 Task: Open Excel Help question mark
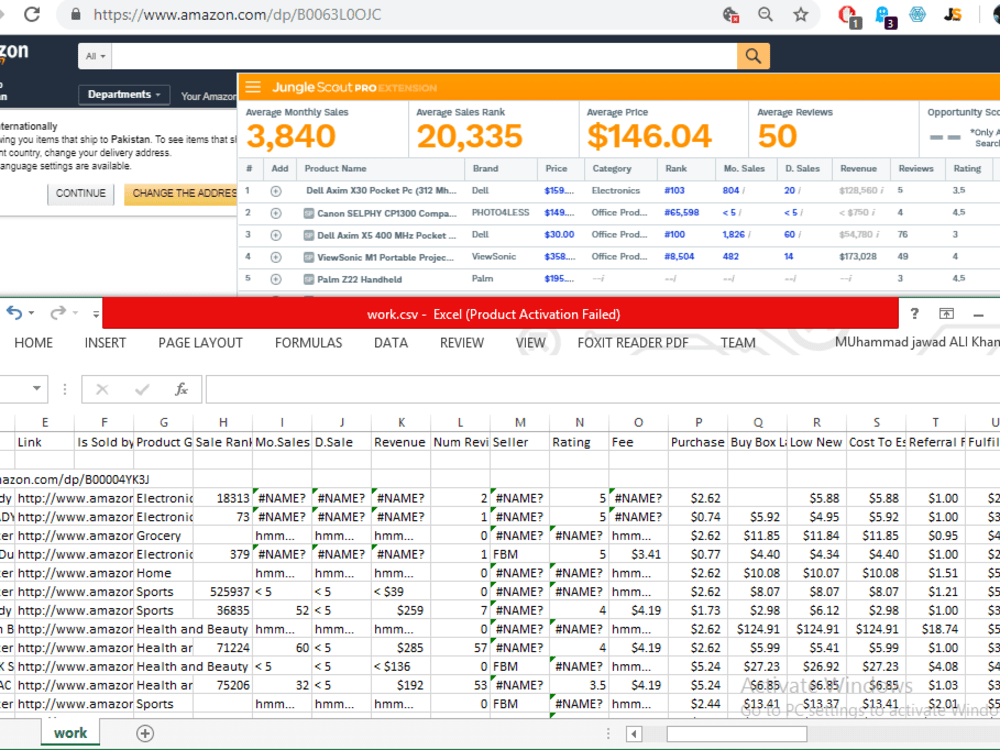click(915, 313)
